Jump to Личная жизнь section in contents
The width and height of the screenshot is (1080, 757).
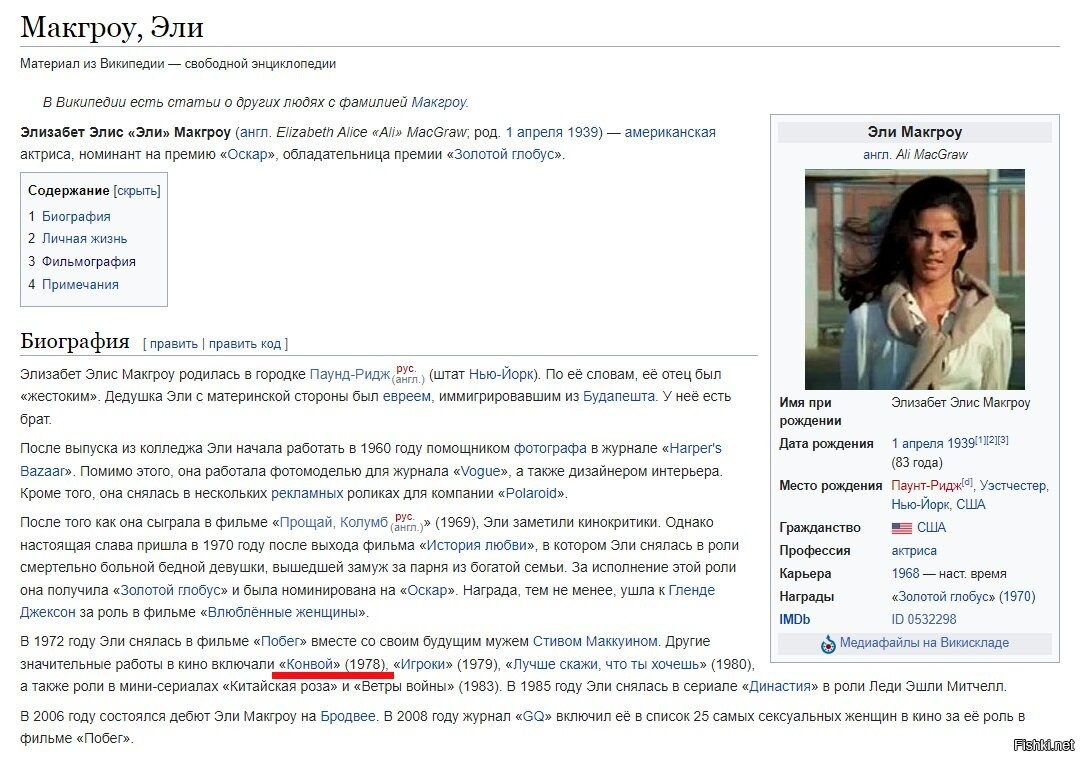(84, 239)
